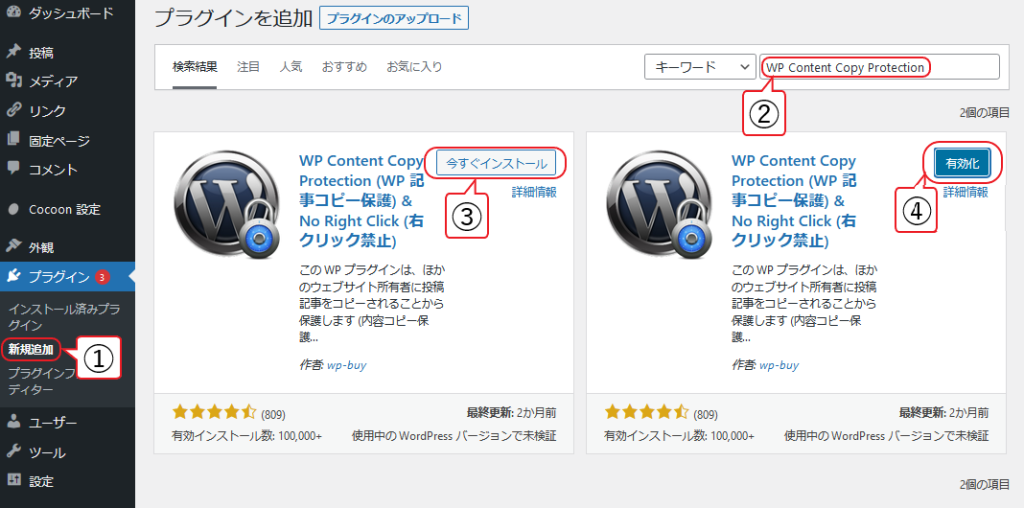Click the speech bubble icon beside コメント

click(13, 169)
